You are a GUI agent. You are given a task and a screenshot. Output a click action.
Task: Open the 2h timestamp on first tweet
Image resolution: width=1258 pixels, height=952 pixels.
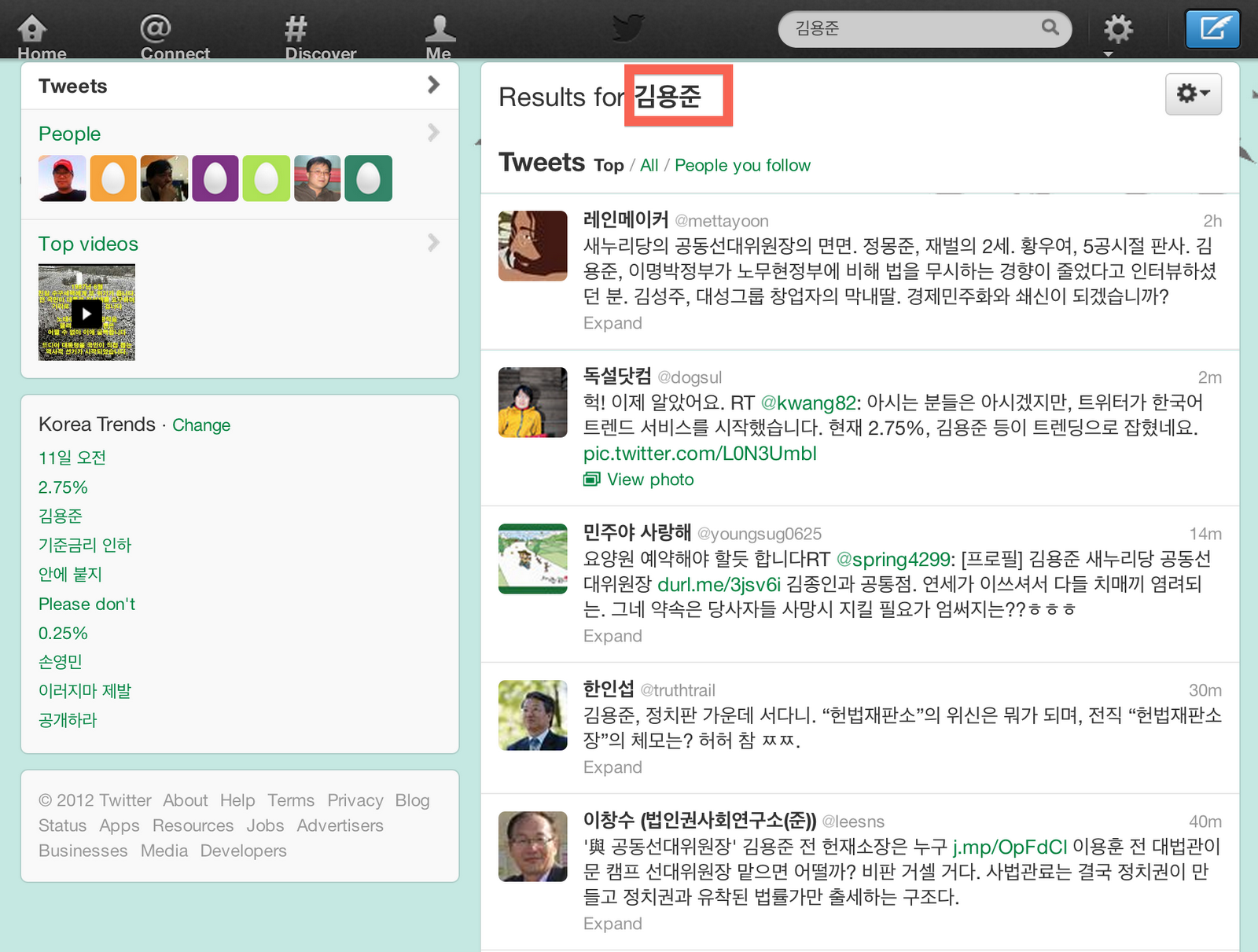[1212, 221]
